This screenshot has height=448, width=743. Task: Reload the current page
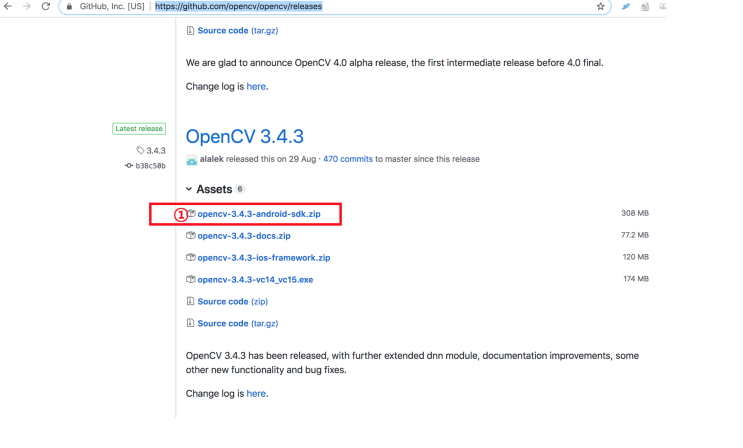45,7
